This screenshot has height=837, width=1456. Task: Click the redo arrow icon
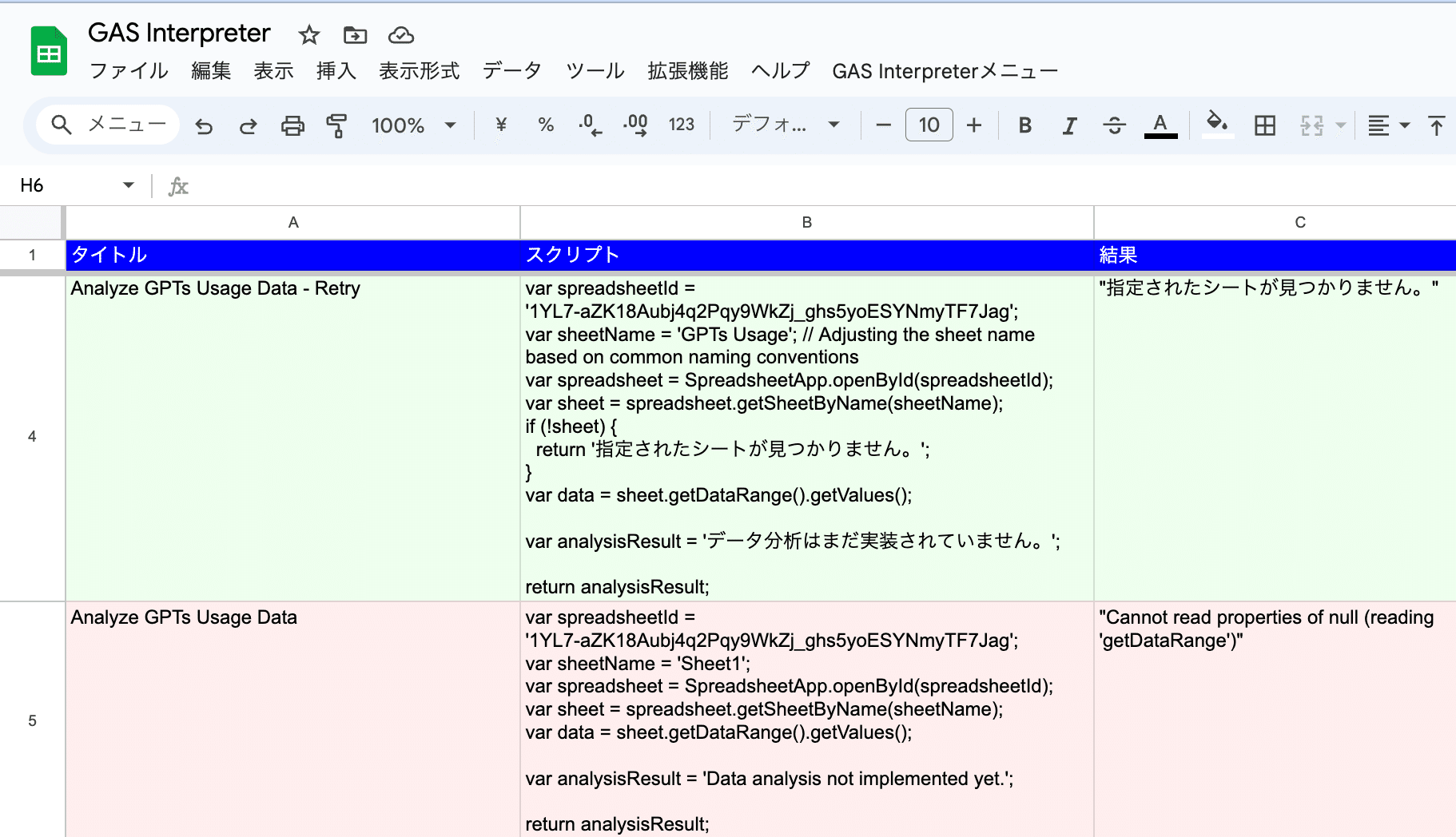click(x=248, y=125)
